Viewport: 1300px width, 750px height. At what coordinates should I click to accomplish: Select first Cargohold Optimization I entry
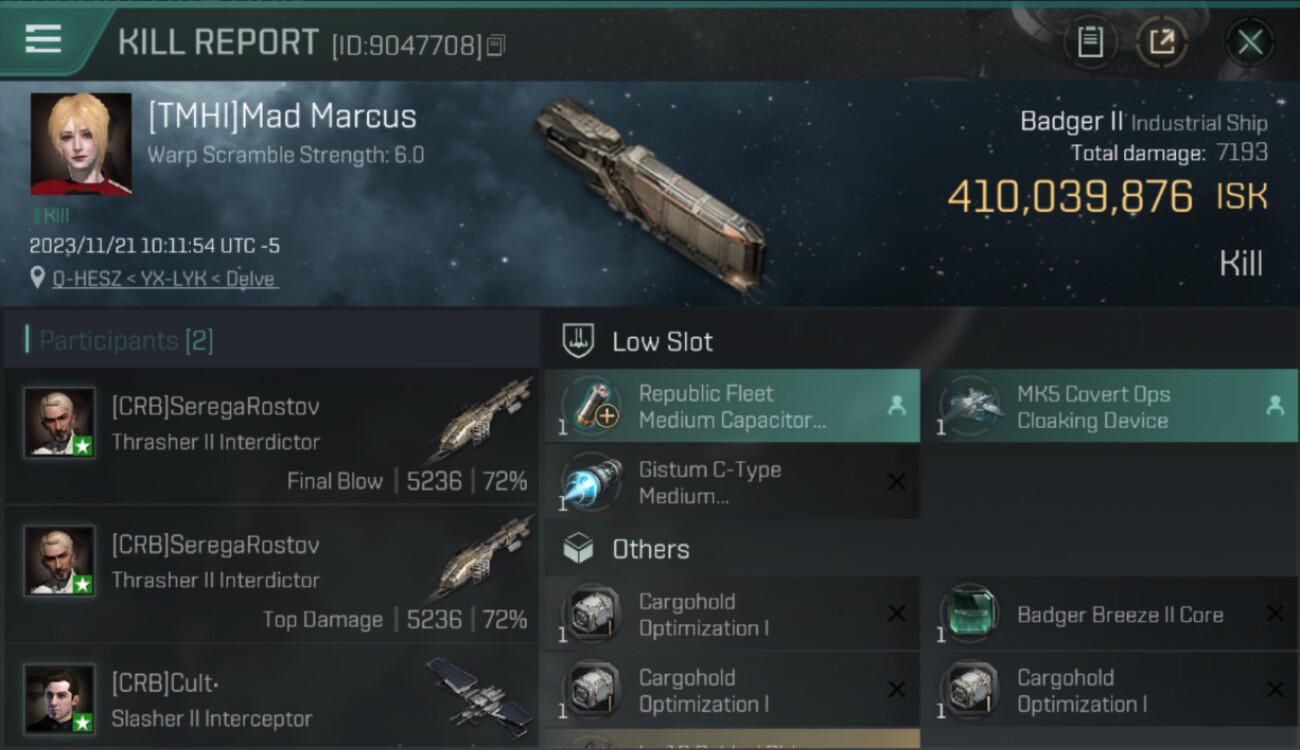pyautogui.click(x=732, y=614)
